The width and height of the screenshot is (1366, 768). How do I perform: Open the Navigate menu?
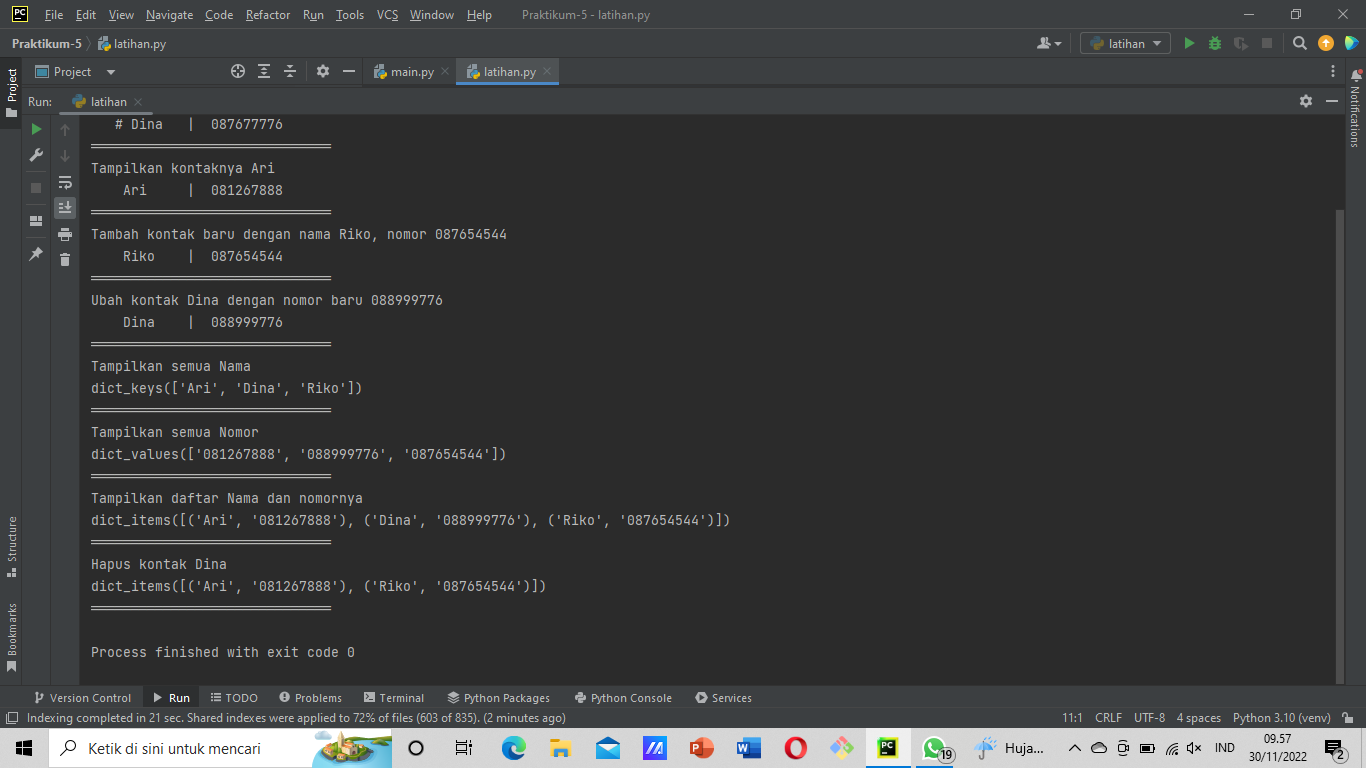click(169, 15)
